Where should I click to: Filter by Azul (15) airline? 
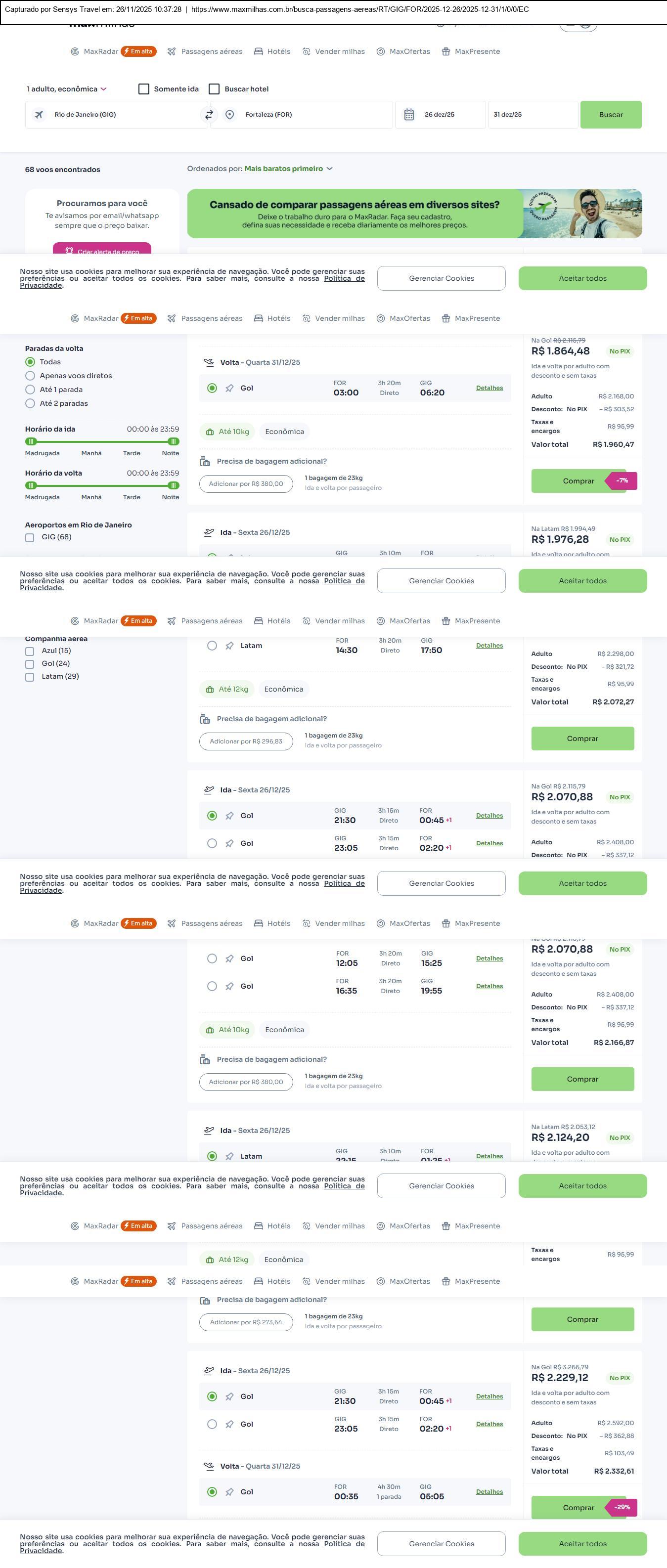[30, 652]
